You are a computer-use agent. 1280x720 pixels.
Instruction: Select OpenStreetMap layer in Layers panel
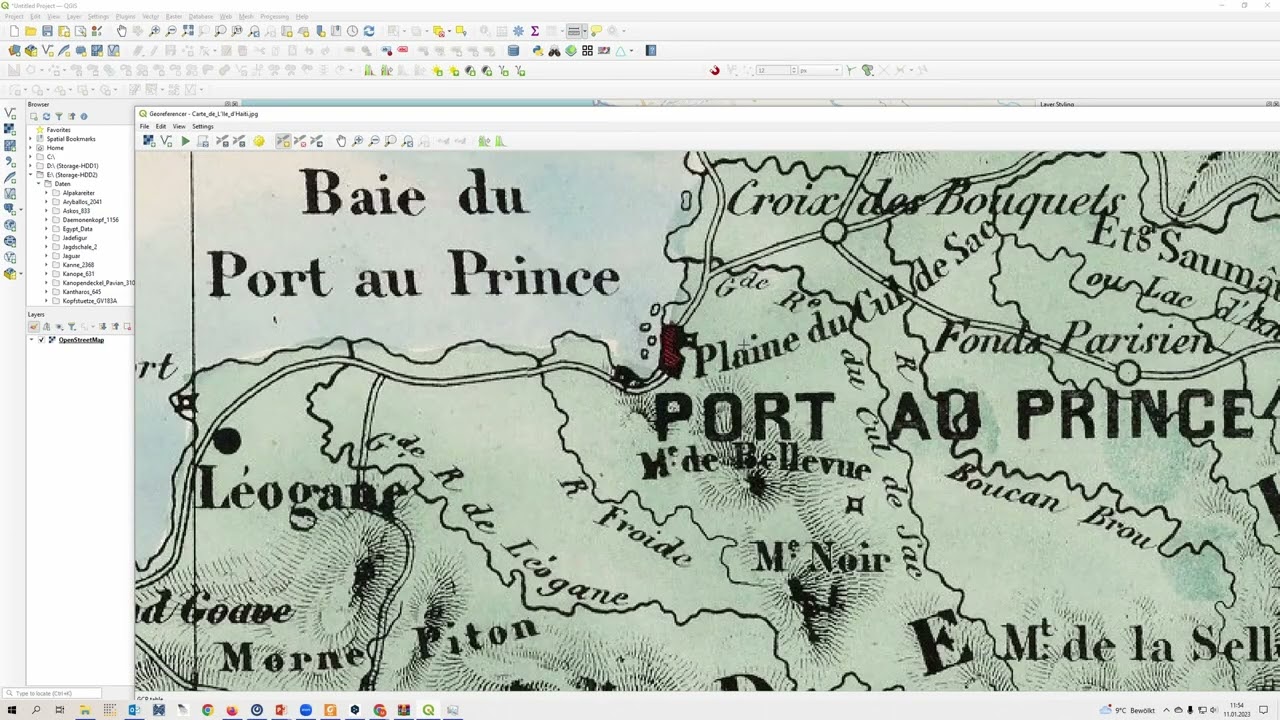pyautogui.click(x=81, y=340)
